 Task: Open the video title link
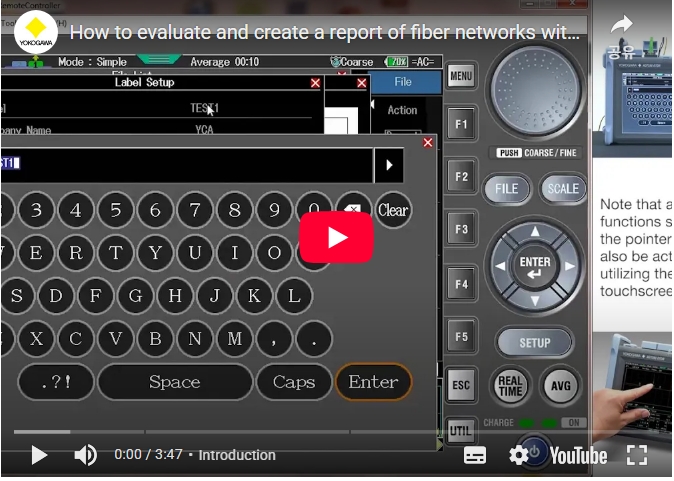(x=325, y=32)
